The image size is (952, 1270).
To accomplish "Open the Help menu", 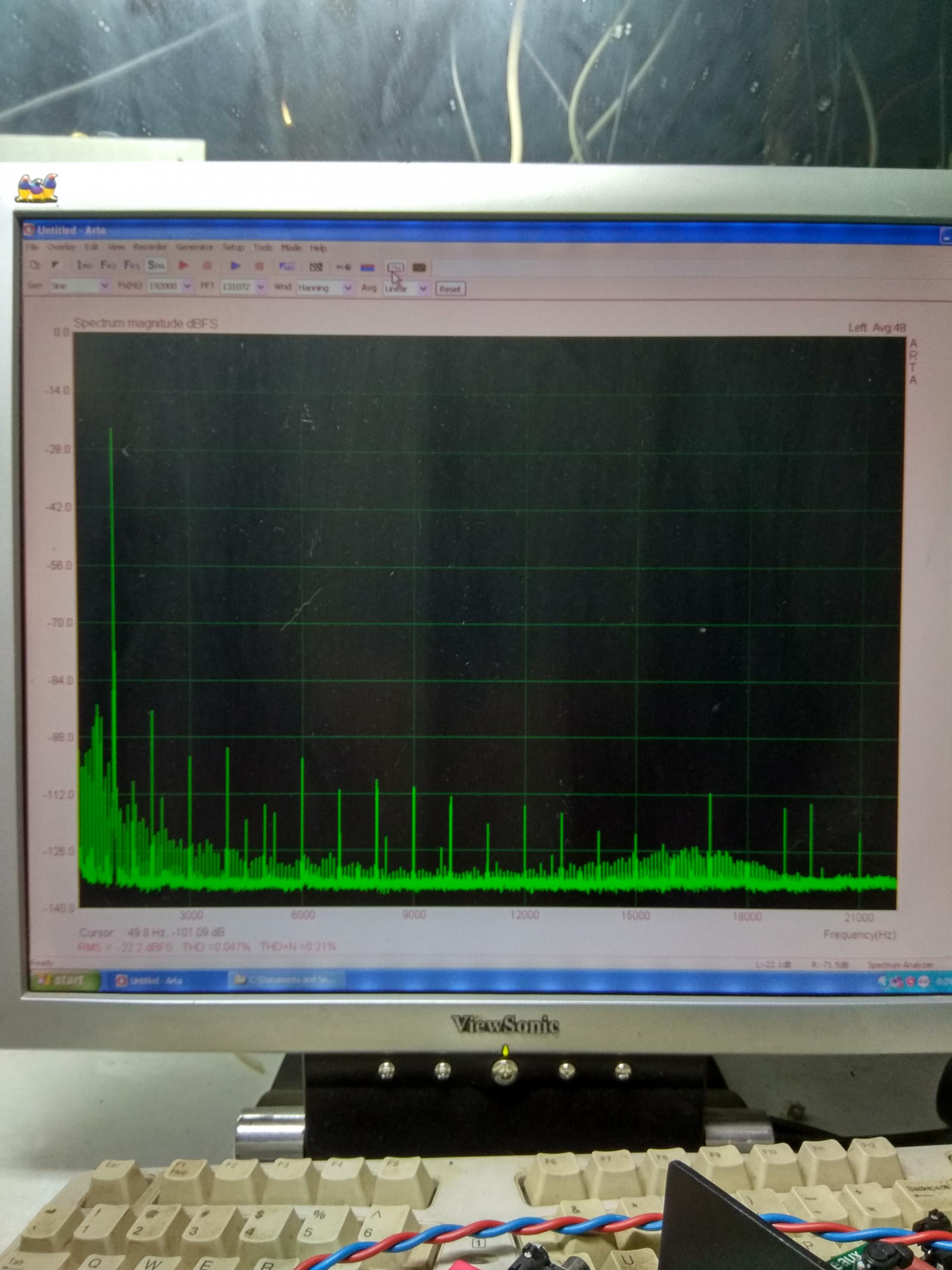I will point(319,248).
